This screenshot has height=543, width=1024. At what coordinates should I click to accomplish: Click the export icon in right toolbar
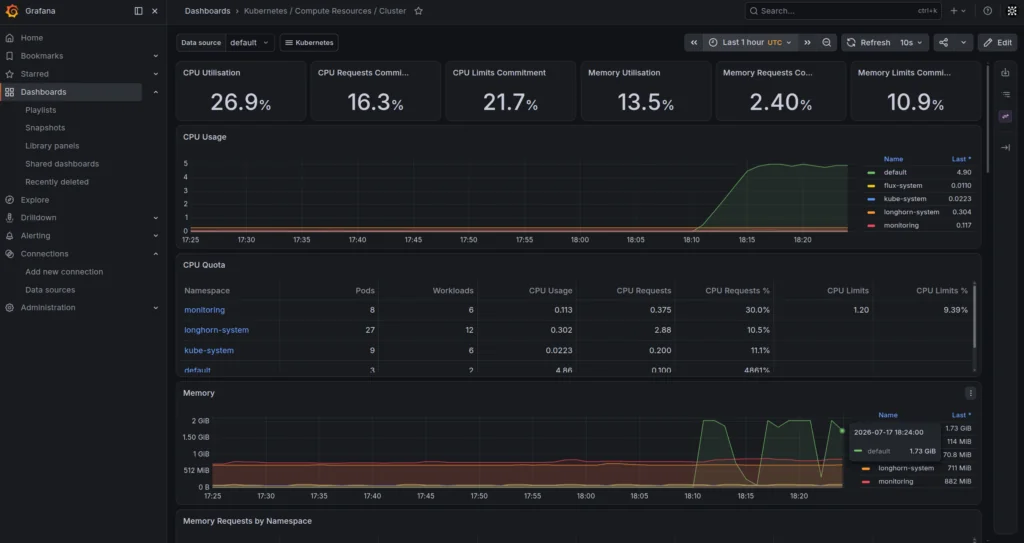pos(1006,73)
